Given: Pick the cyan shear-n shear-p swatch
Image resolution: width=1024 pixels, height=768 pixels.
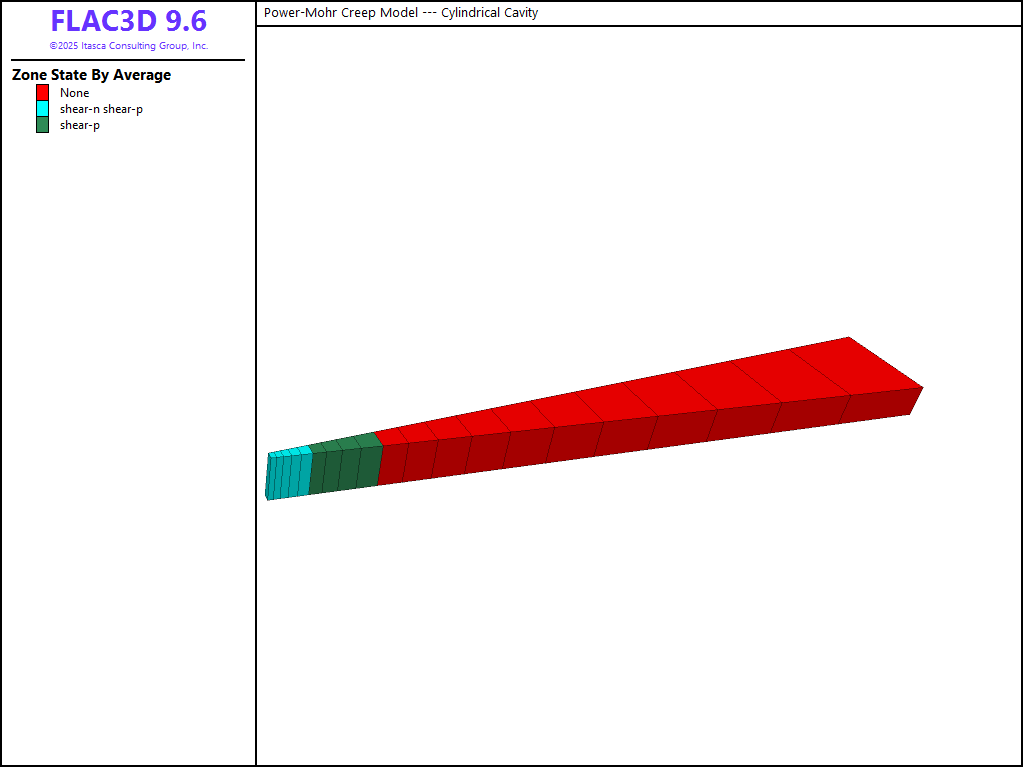Looking at the screenshot, I should click(42, 109).
